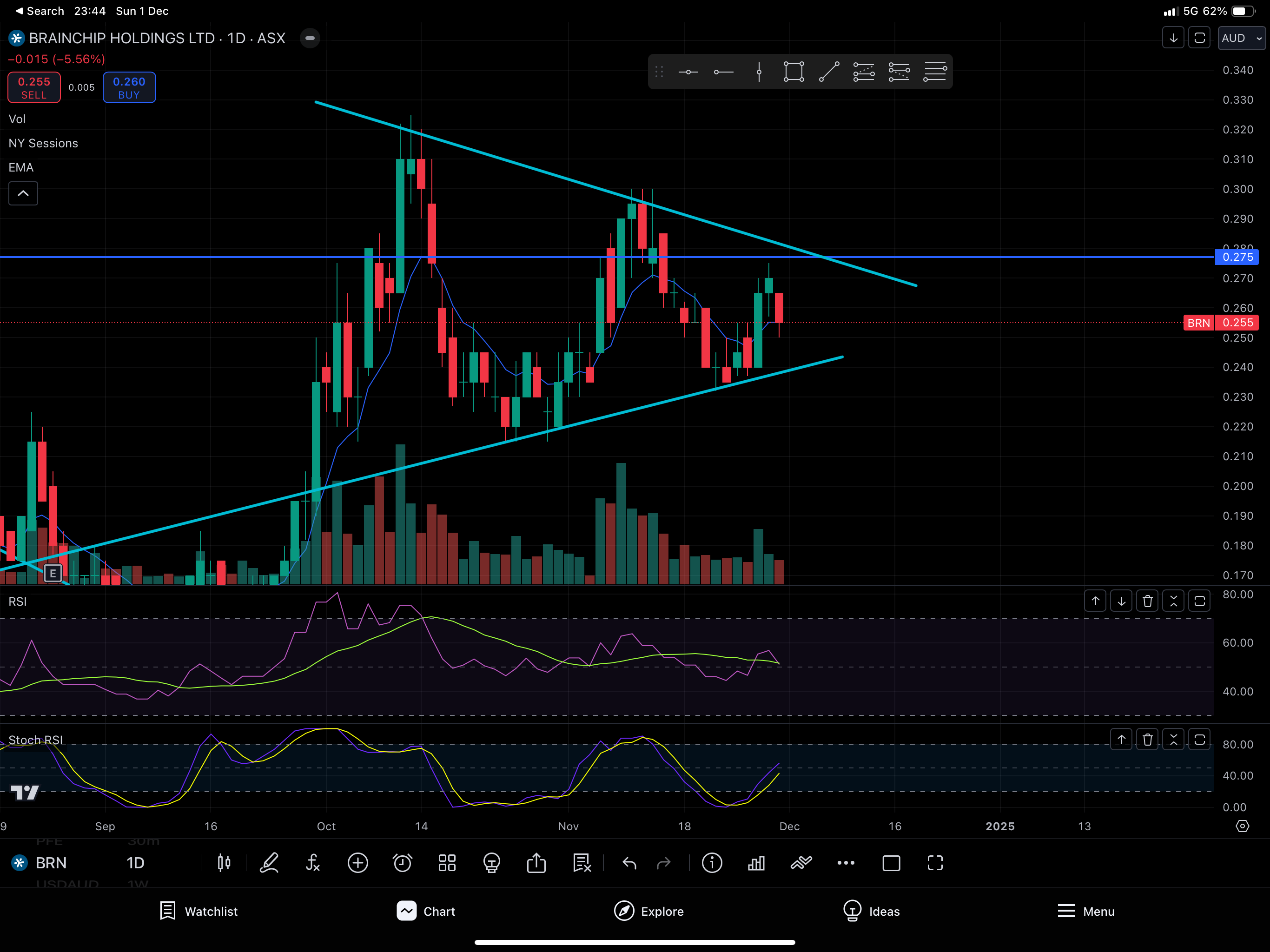This screenshot has height=952, width=1270.
Task: Tap the earnings E marker
Action: [x=53, y=573]
